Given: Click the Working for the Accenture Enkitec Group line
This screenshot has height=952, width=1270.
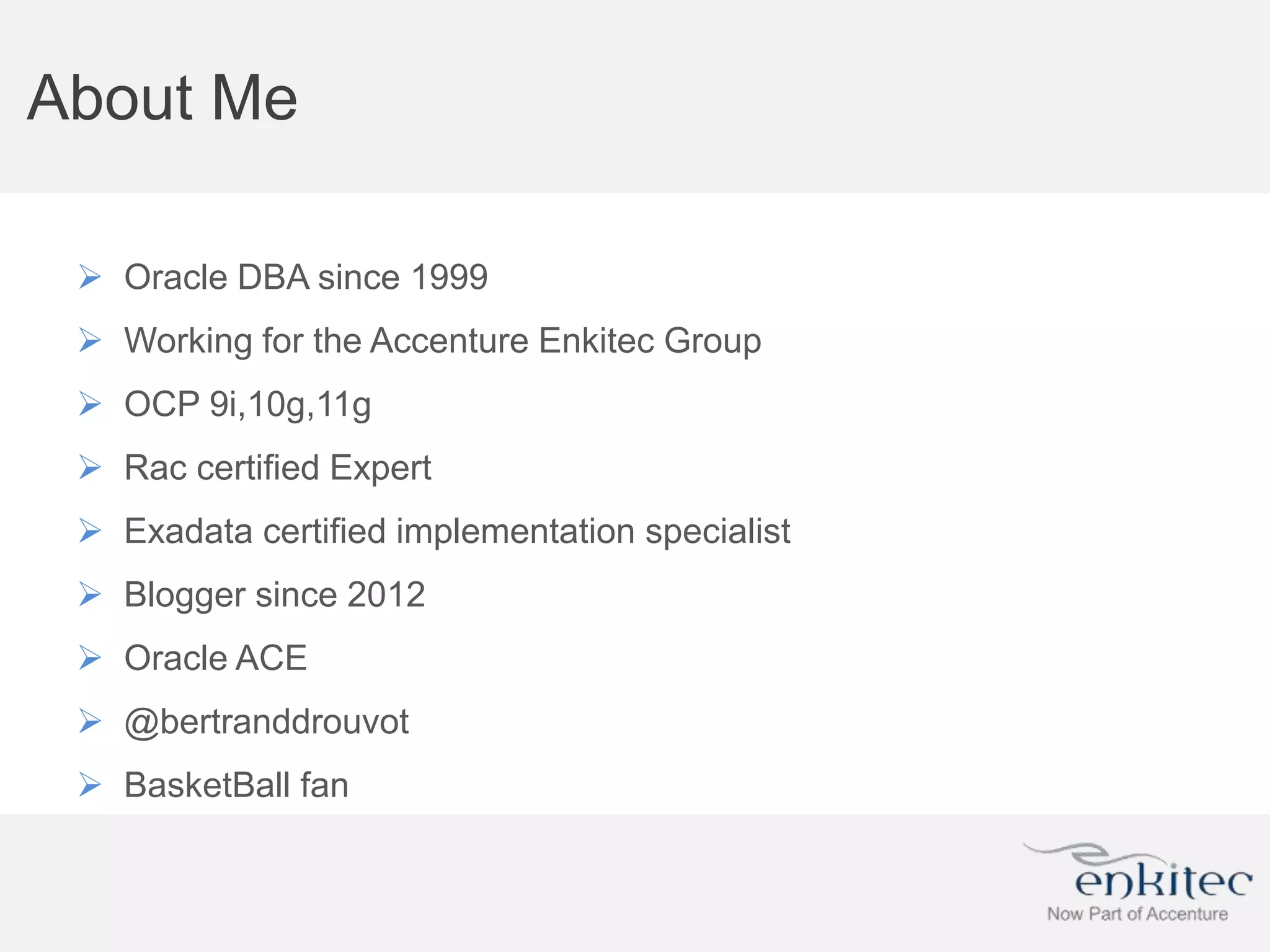Looking at the screenshot, I should 443,341.
